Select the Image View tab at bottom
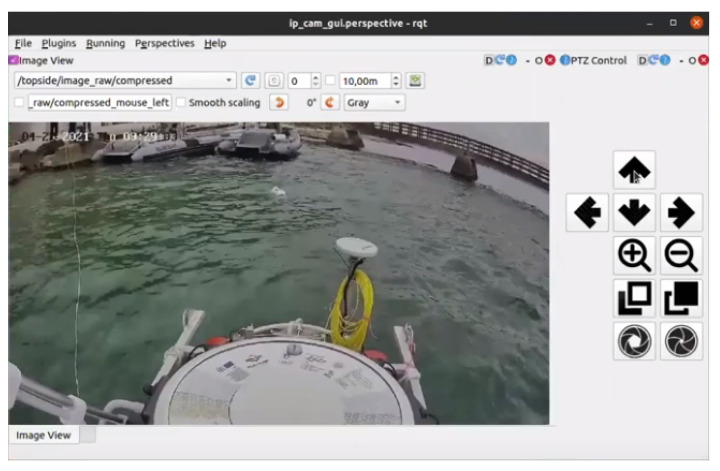The width and height of the screenshot is (720, 471). click(43, 435)
